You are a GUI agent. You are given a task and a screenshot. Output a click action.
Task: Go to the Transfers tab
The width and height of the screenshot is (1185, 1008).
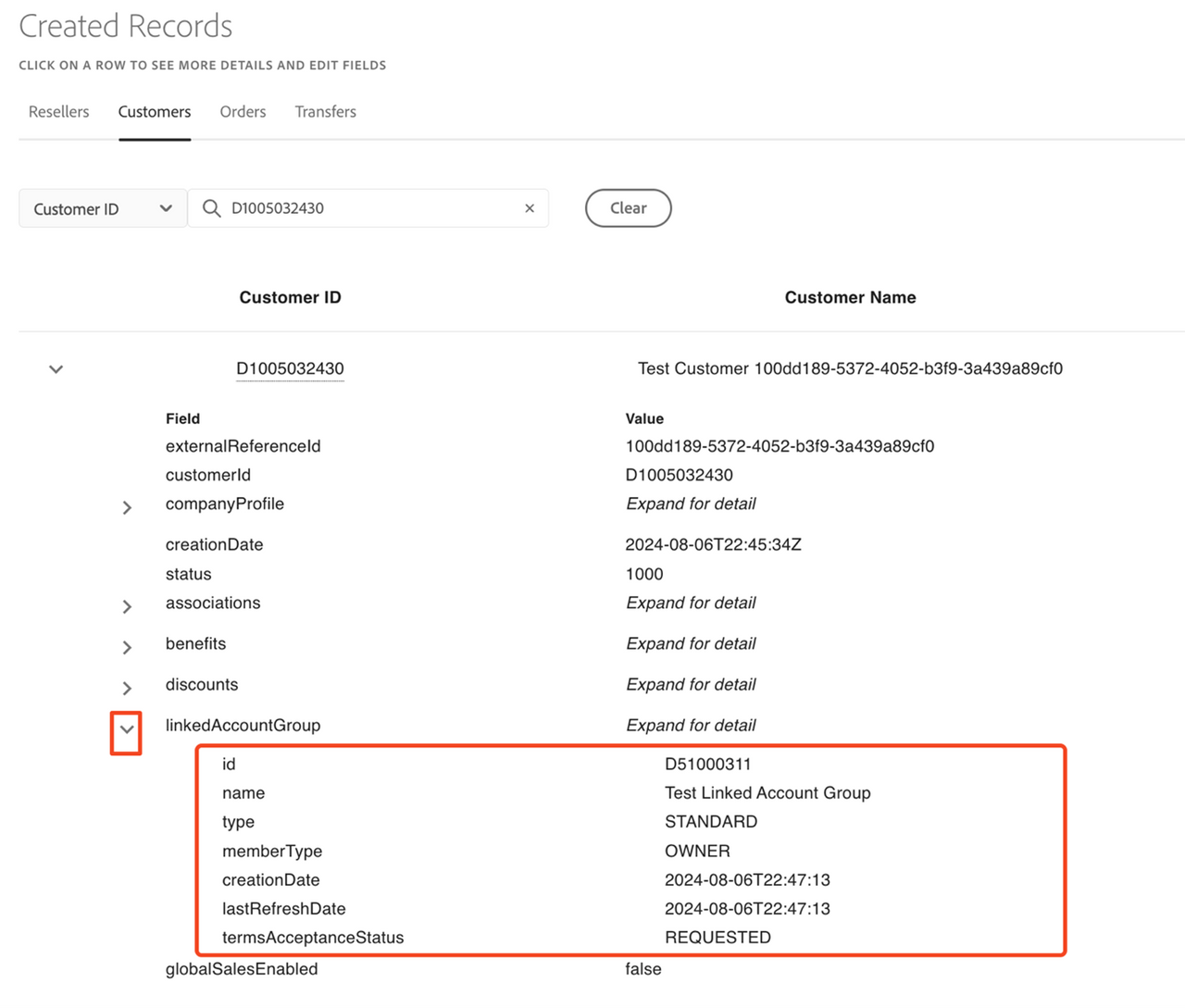click(x=325, y=112)
